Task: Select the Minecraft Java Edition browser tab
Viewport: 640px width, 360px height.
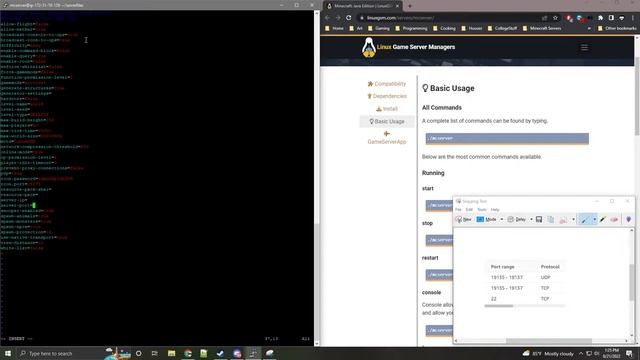Action: tap(363, 6)
